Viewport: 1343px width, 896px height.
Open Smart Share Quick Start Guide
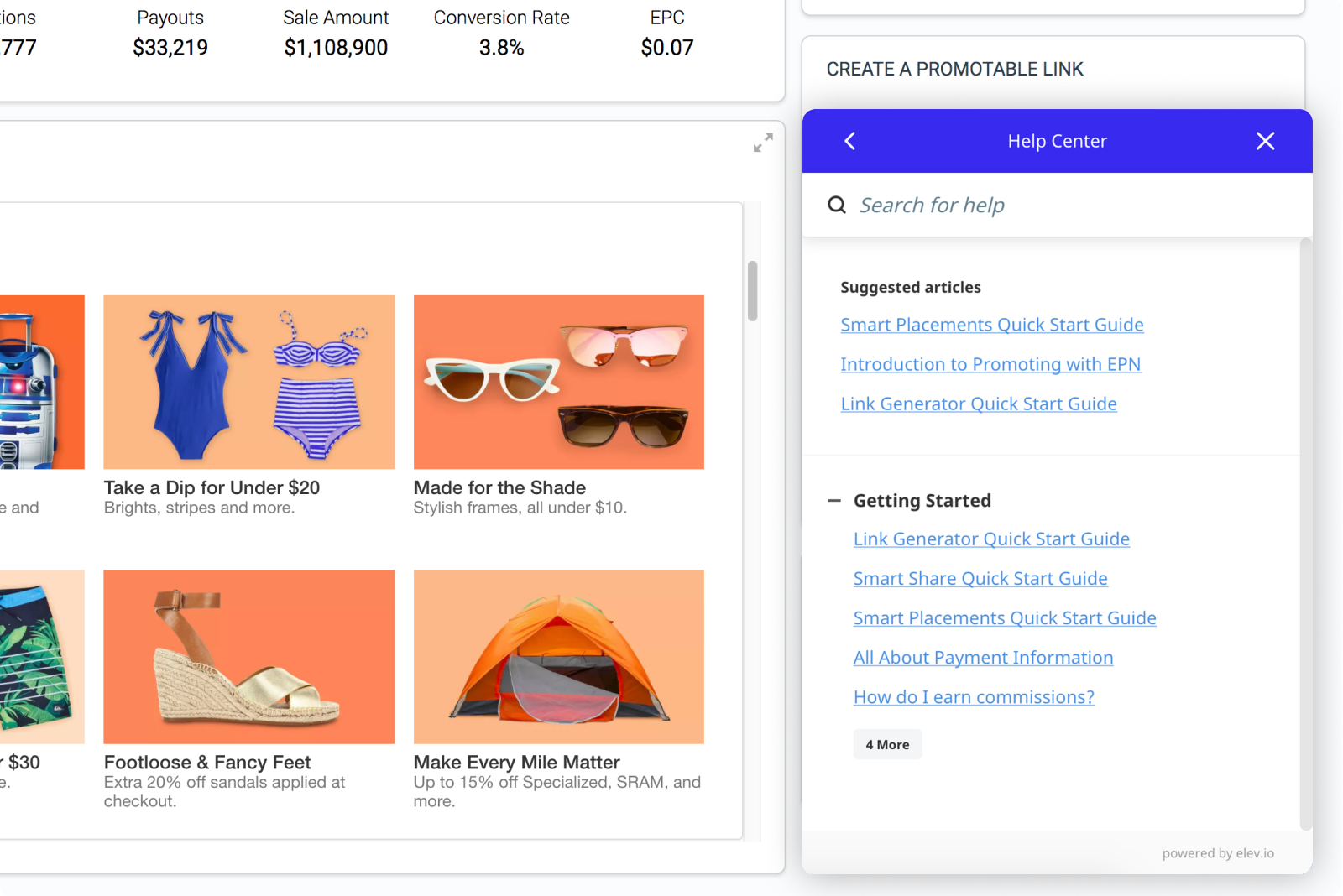[980, 578]
